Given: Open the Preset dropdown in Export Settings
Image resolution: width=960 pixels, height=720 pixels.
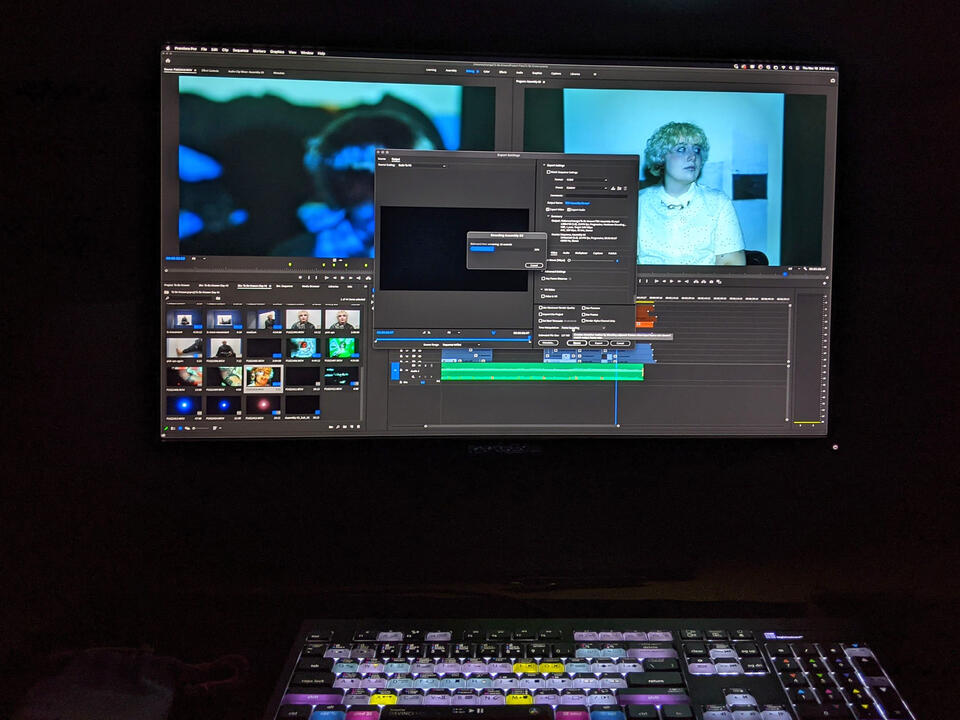Looking at the screenshot, I should 584,187.
